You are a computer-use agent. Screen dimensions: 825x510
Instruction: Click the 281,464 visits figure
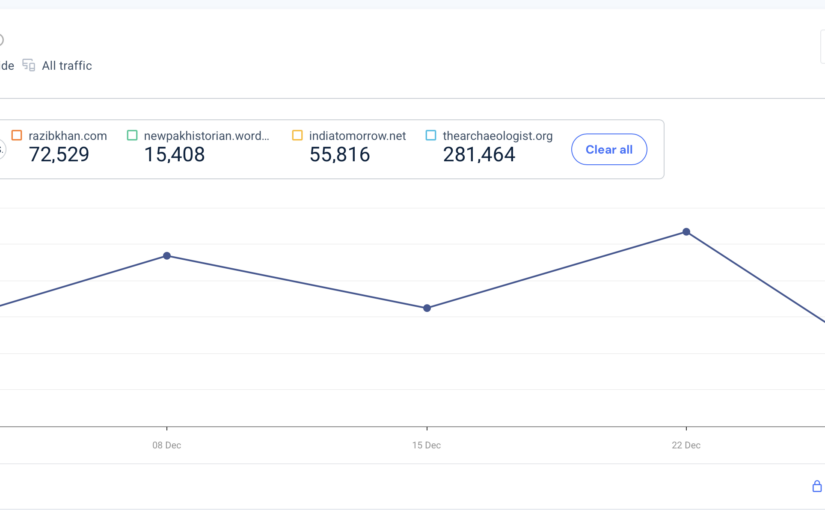pos(479,155)
